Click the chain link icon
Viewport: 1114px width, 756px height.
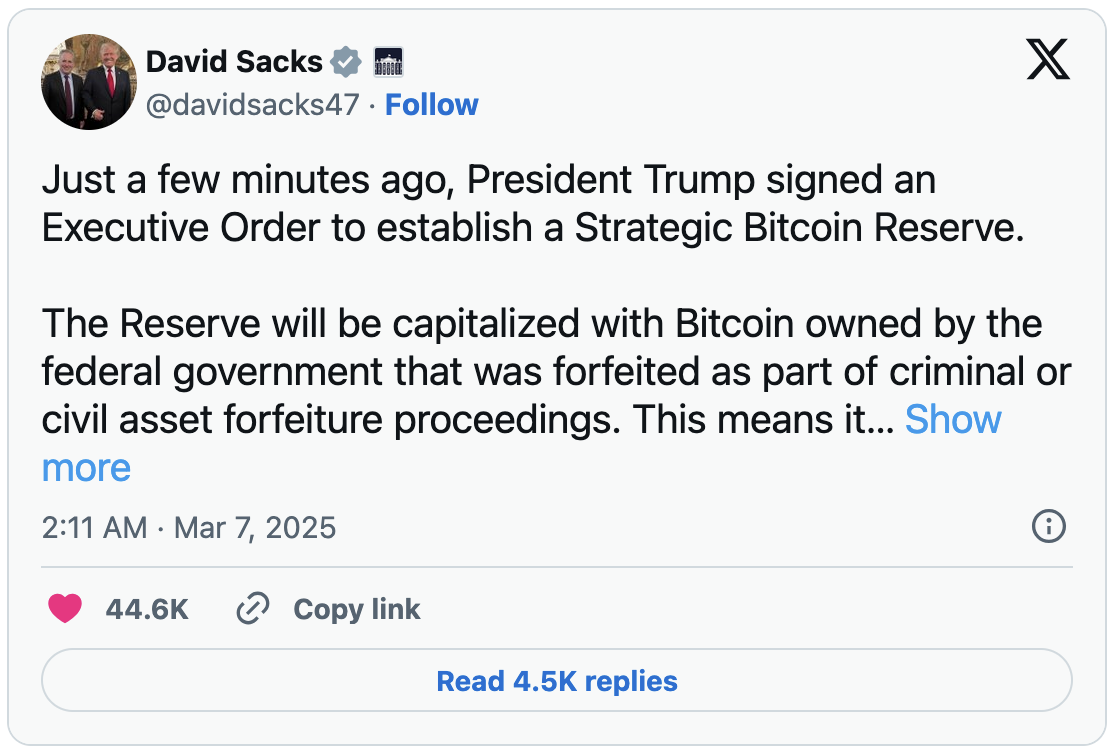(x=252, y=609)
